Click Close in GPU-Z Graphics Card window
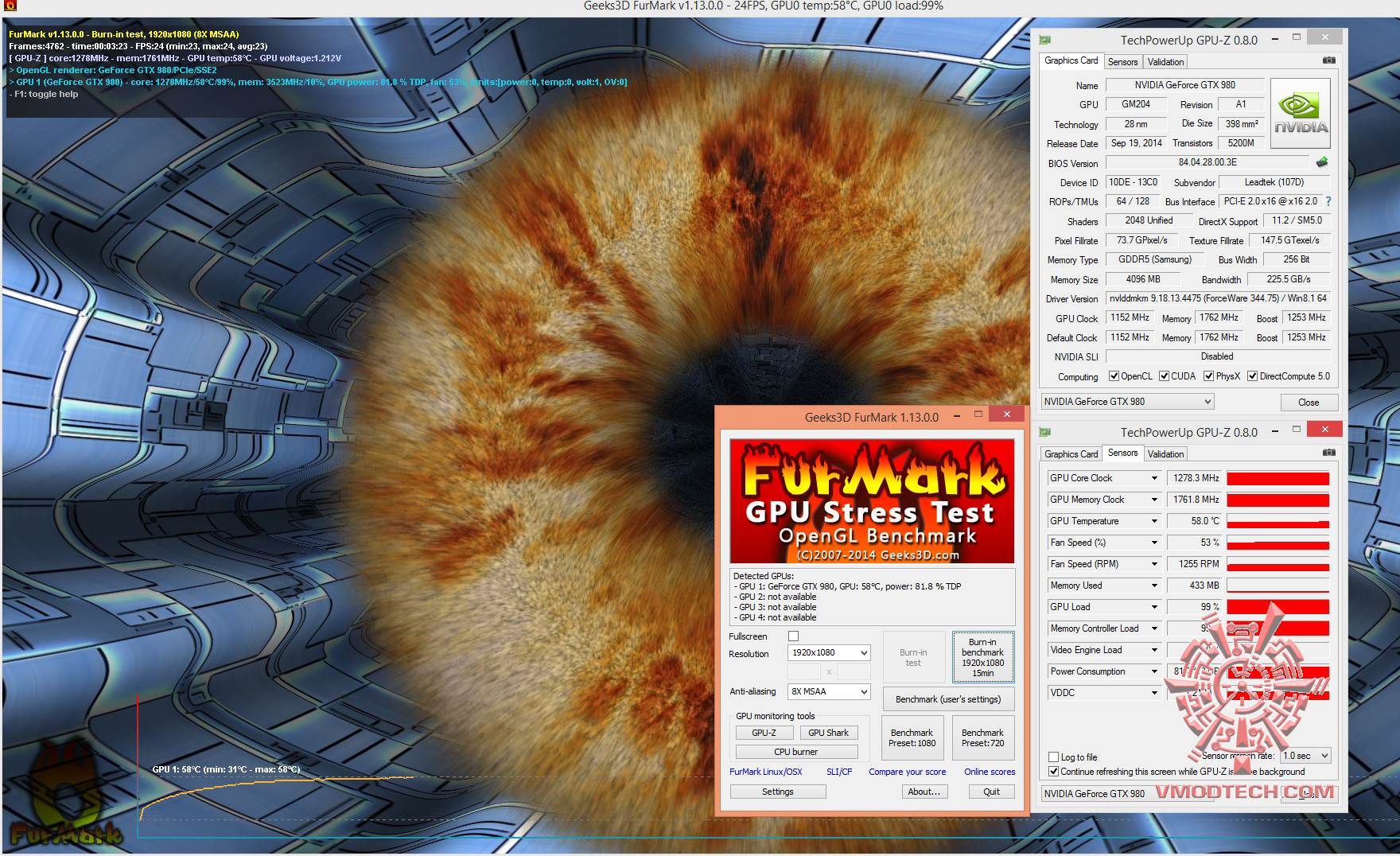The width and height of the screenshot is (1400, 856). tap(1309, 403)
